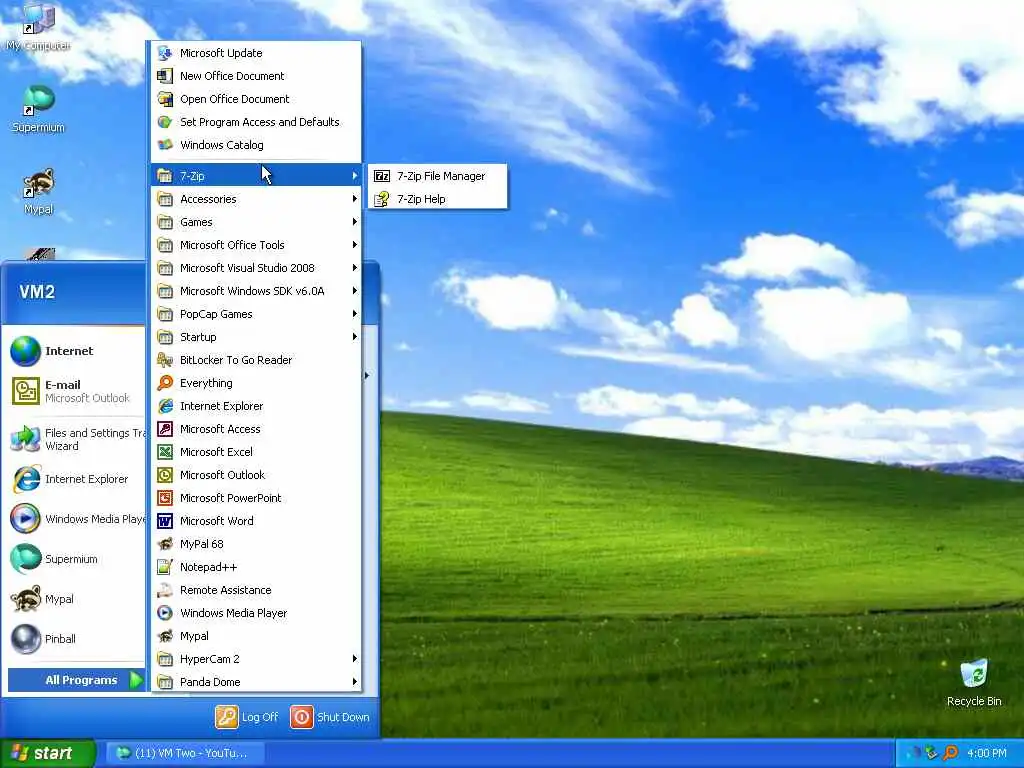
Task: Click the Shut Down button
Action: [330, 716]
